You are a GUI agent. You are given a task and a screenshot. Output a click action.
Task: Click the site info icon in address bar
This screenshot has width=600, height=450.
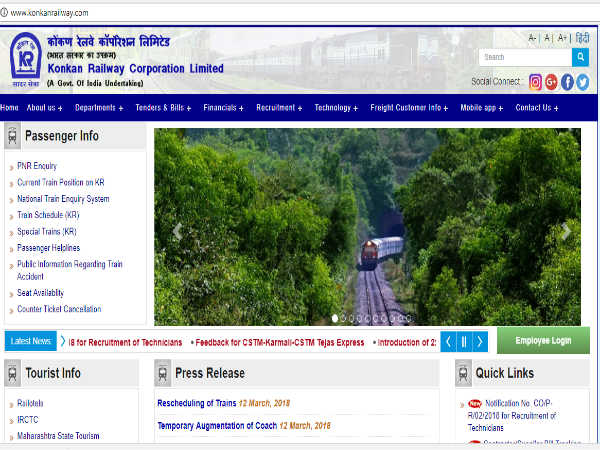[x=4, y=13]
